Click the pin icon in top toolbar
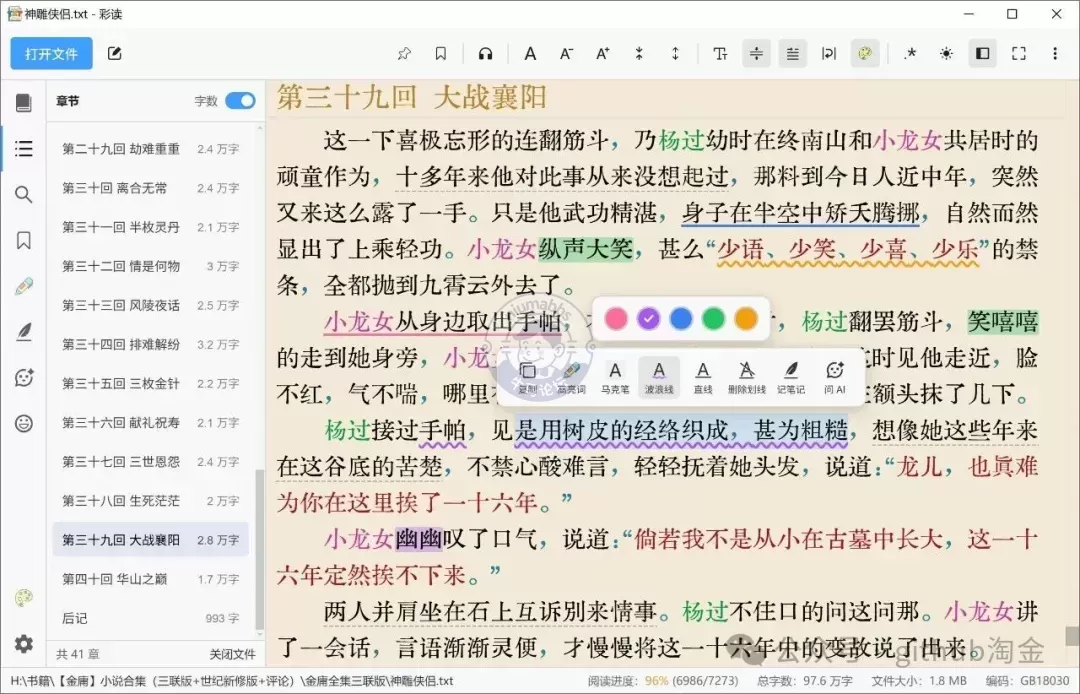 (404, 54)
